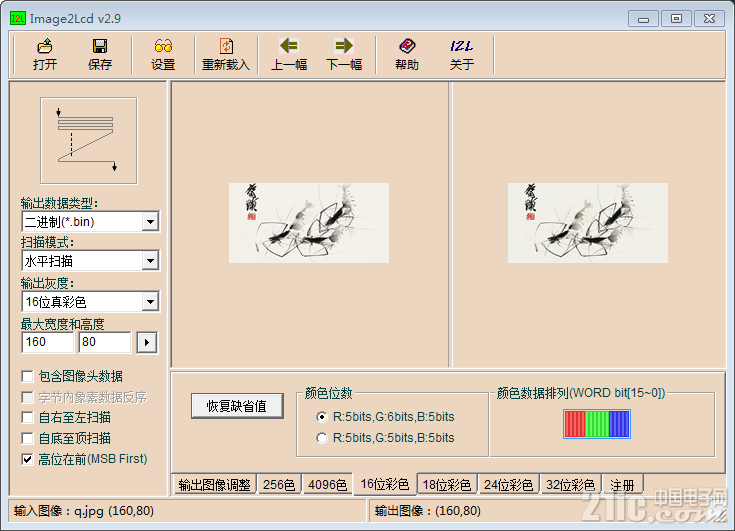Select R:5bits,G:5bits,B:5bits radio option
This screenshot has height=531, width=735.
click(322, 438)
